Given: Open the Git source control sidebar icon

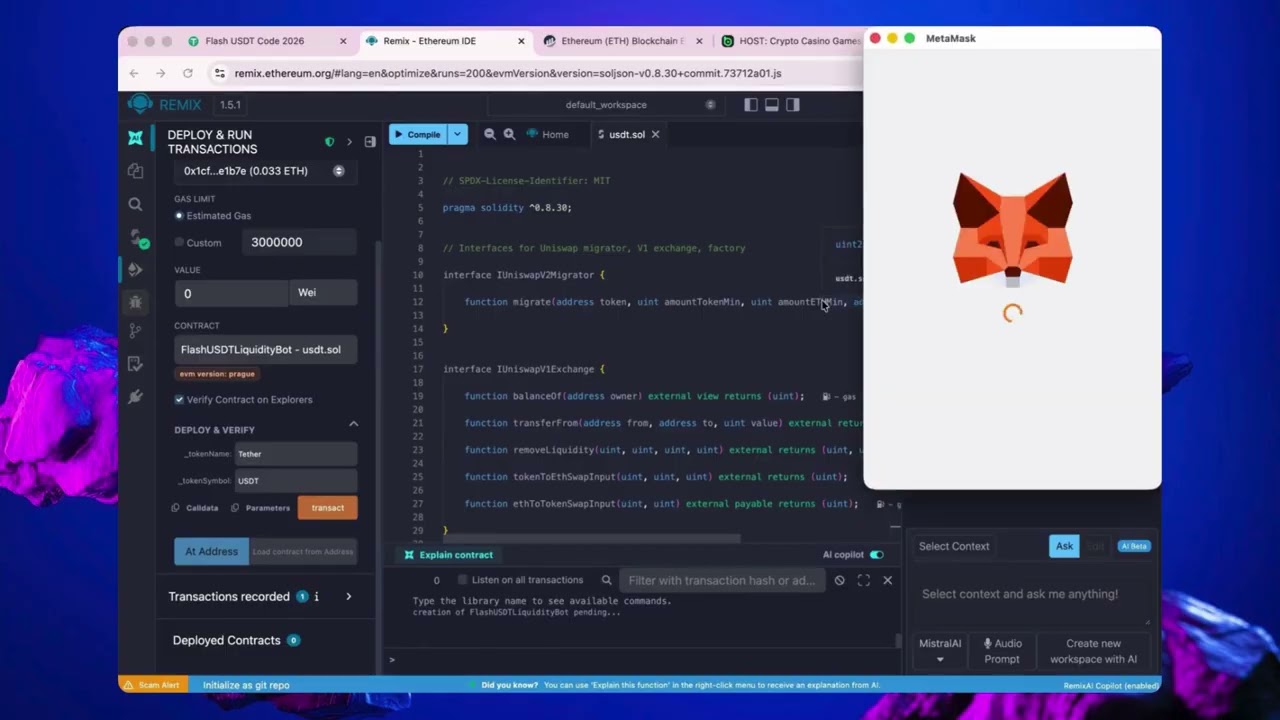Looking at the screenshot, I should click(x=136, y=331).
